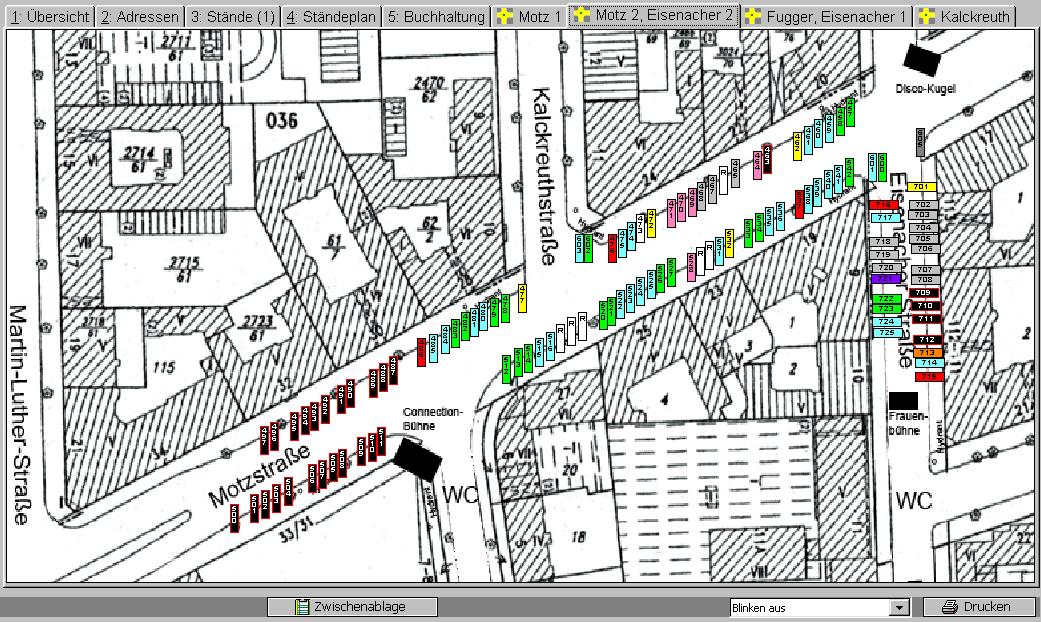Click the purple stand 721 marker
The width and height of the screenshot is (1041, 622).
tap(885, 279)
